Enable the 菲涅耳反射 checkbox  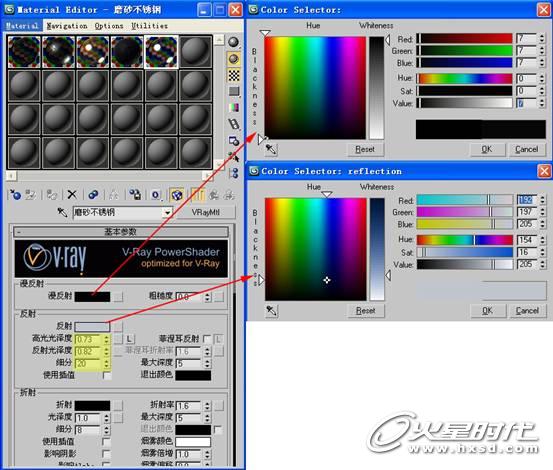pyautogui.click(x=207, y=339)
